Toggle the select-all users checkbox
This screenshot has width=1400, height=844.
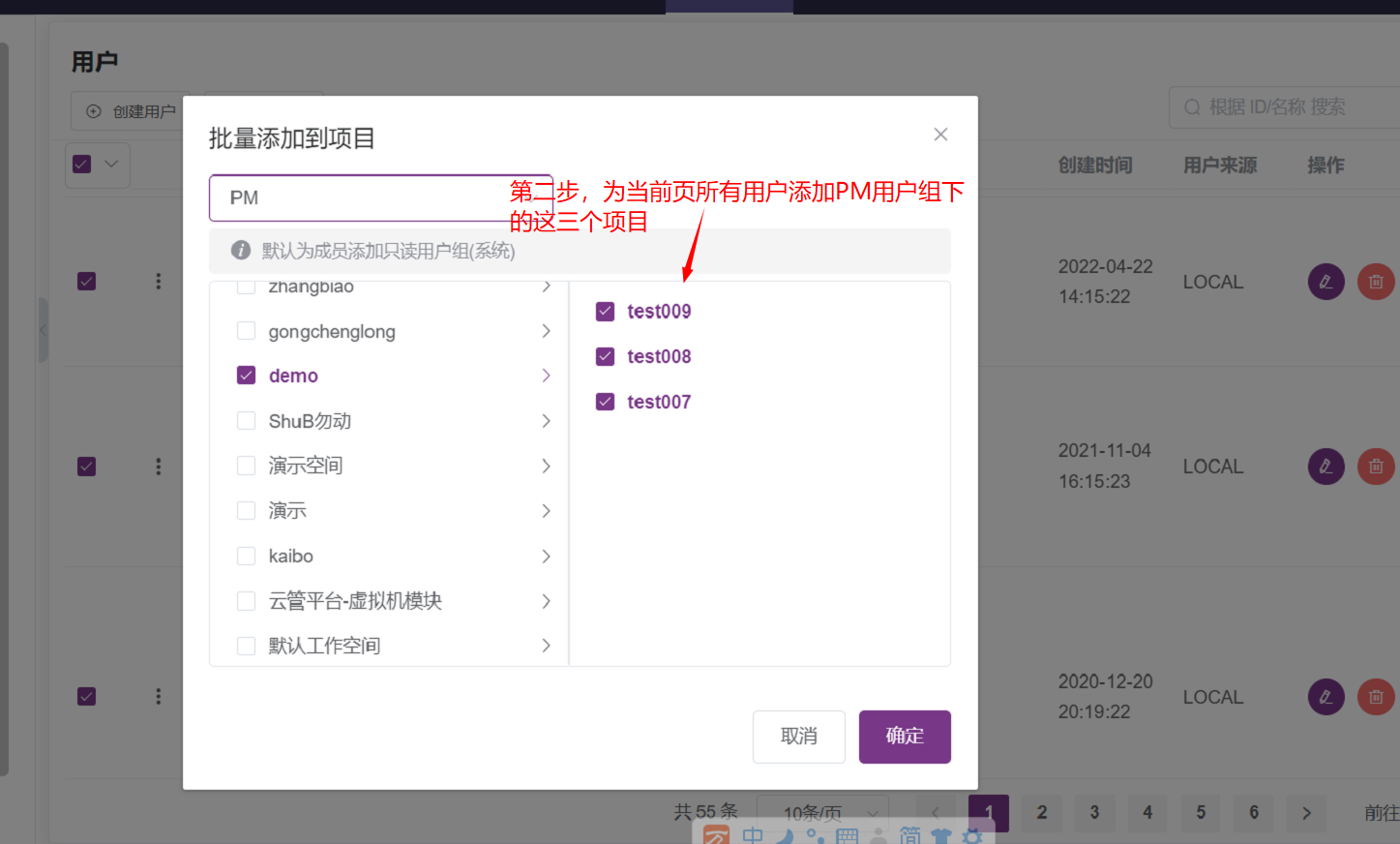point(82,165)
